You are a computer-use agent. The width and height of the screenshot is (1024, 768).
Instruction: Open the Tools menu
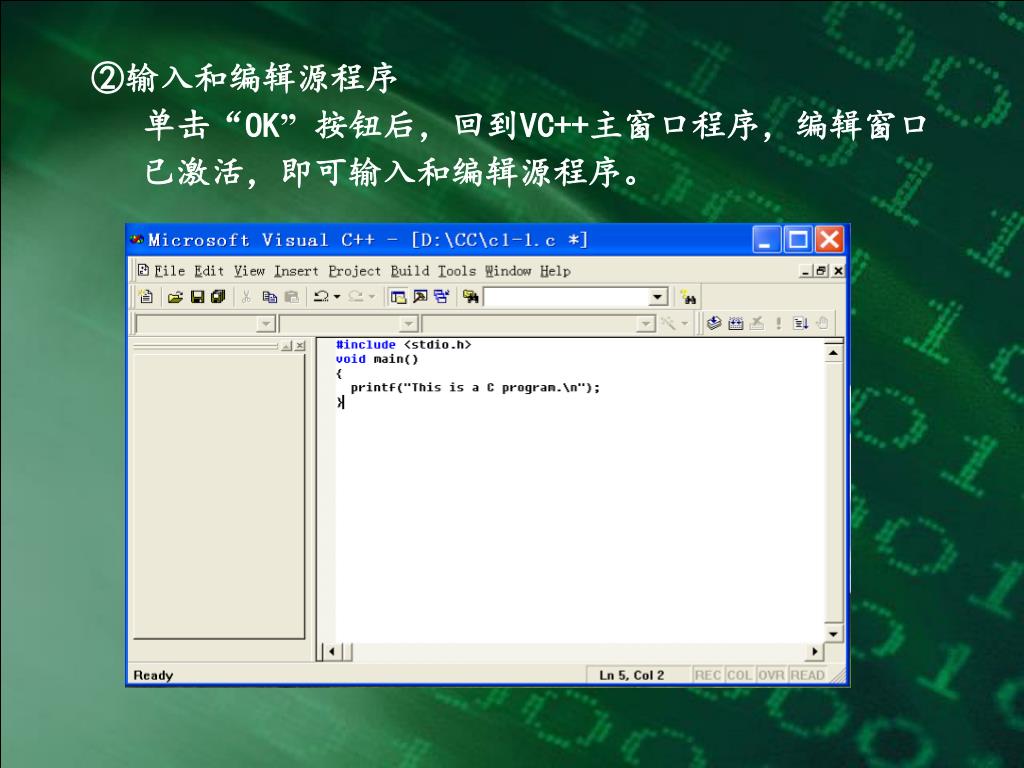point(456,270)
